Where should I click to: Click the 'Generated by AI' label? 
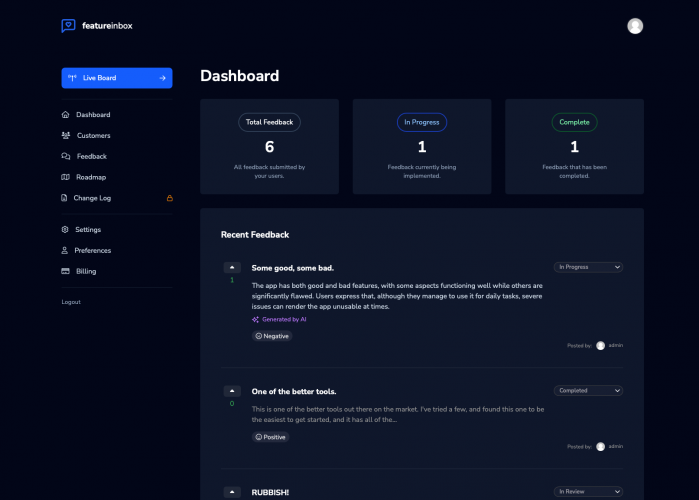click(x=284, y=320)
